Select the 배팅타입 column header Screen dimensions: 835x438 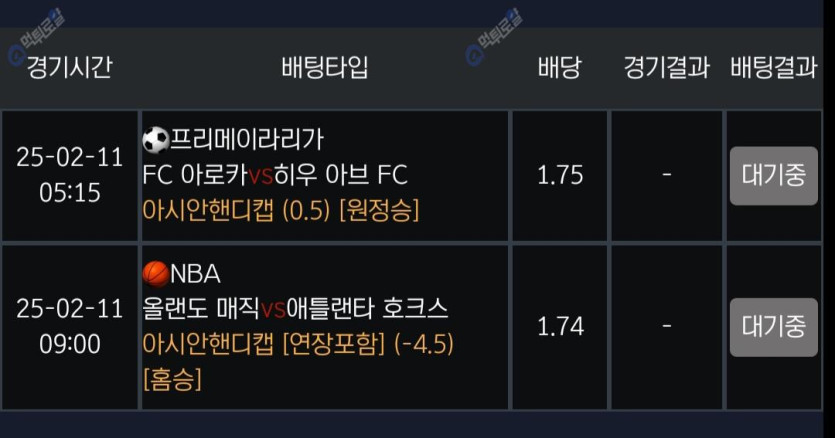point(325,68)
